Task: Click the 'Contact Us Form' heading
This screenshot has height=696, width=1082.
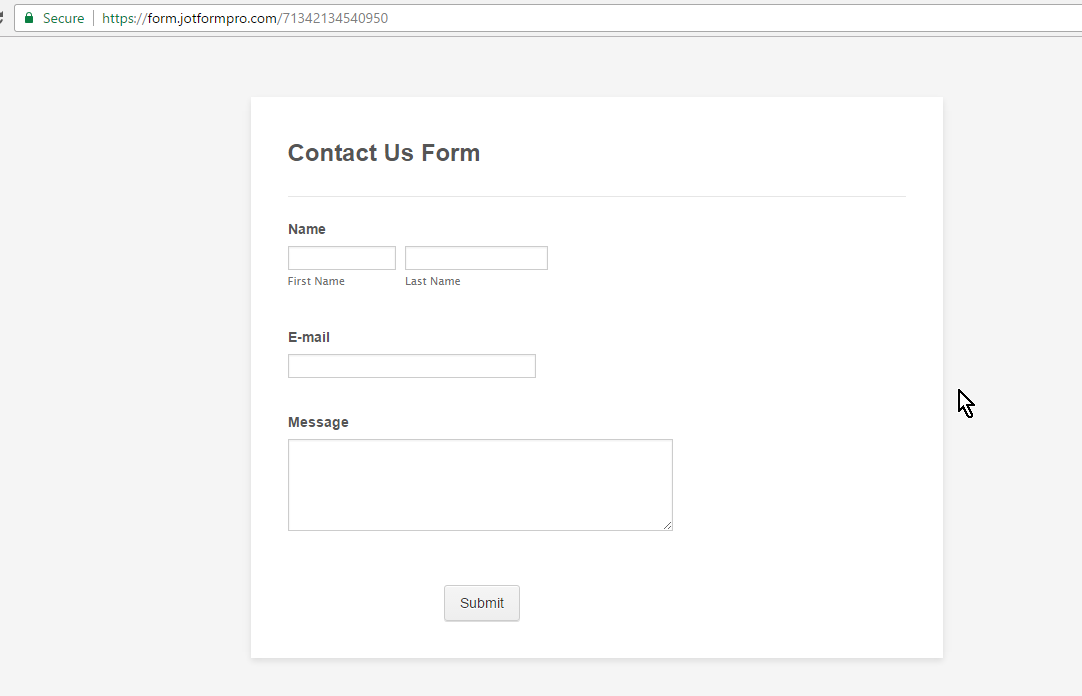Action: pyautogui.click(x=384, y=153)
